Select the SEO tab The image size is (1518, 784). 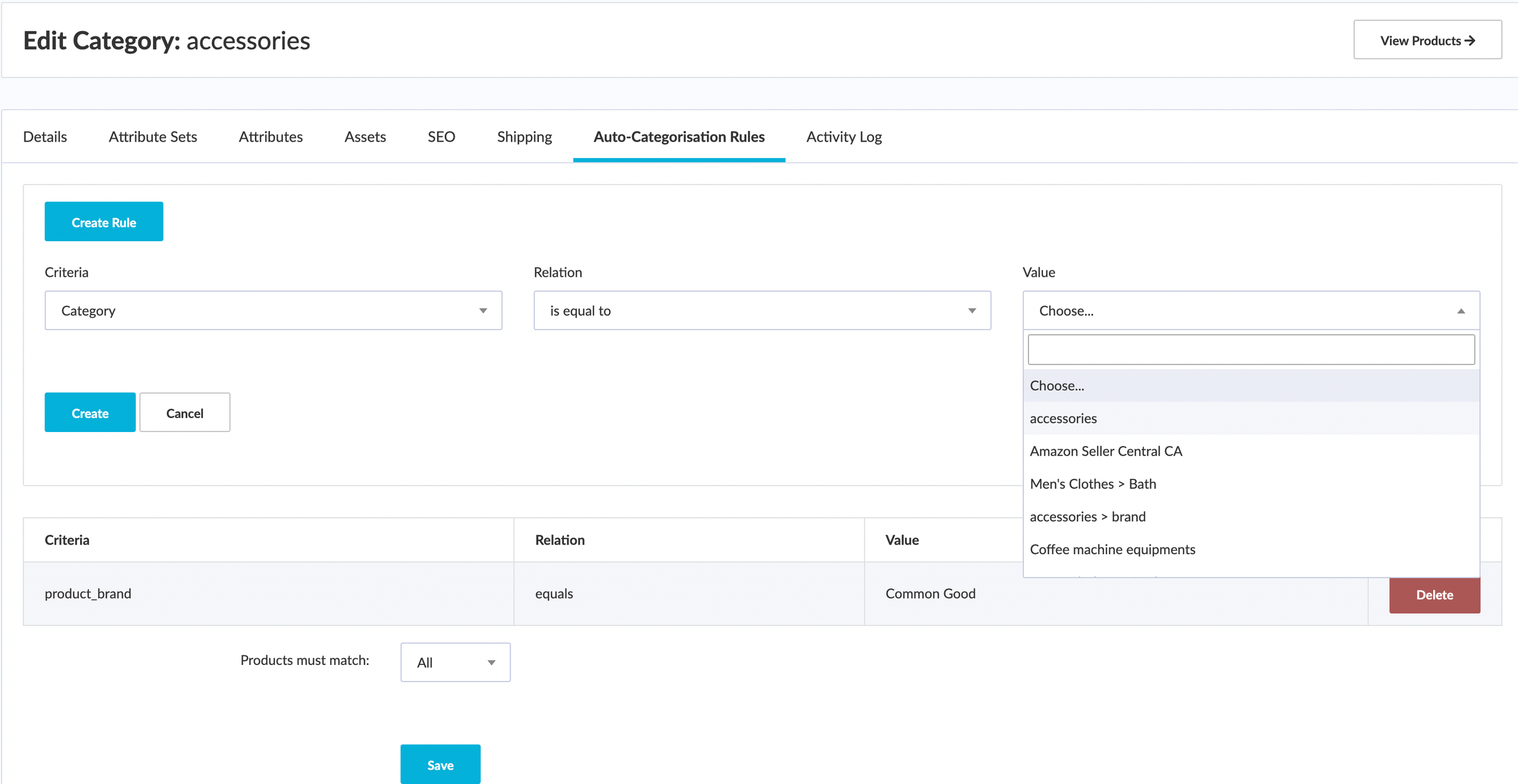click(x=441, y=137)
